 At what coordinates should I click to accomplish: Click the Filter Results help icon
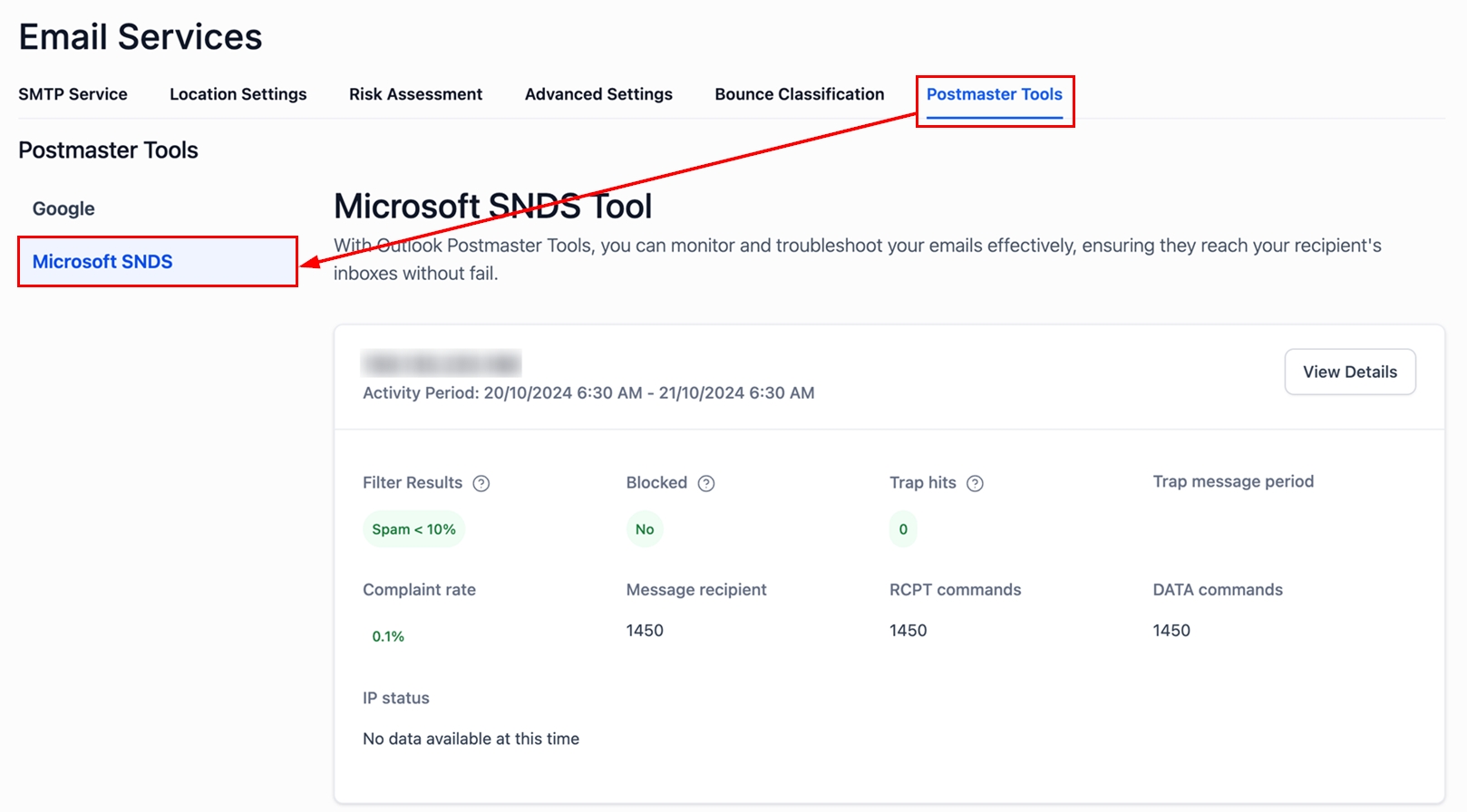pyautogui.click(x=481, y=484)
